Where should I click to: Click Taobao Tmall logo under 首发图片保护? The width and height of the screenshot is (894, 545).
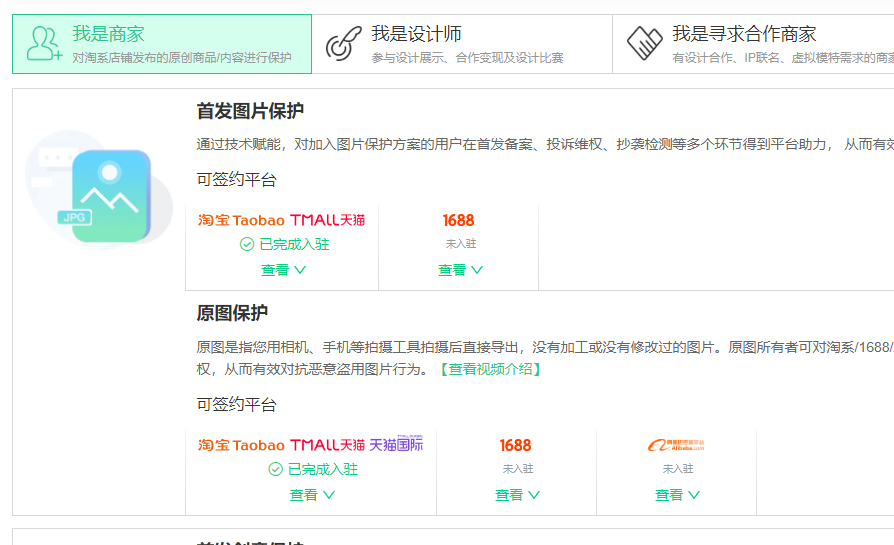[282, 220]
